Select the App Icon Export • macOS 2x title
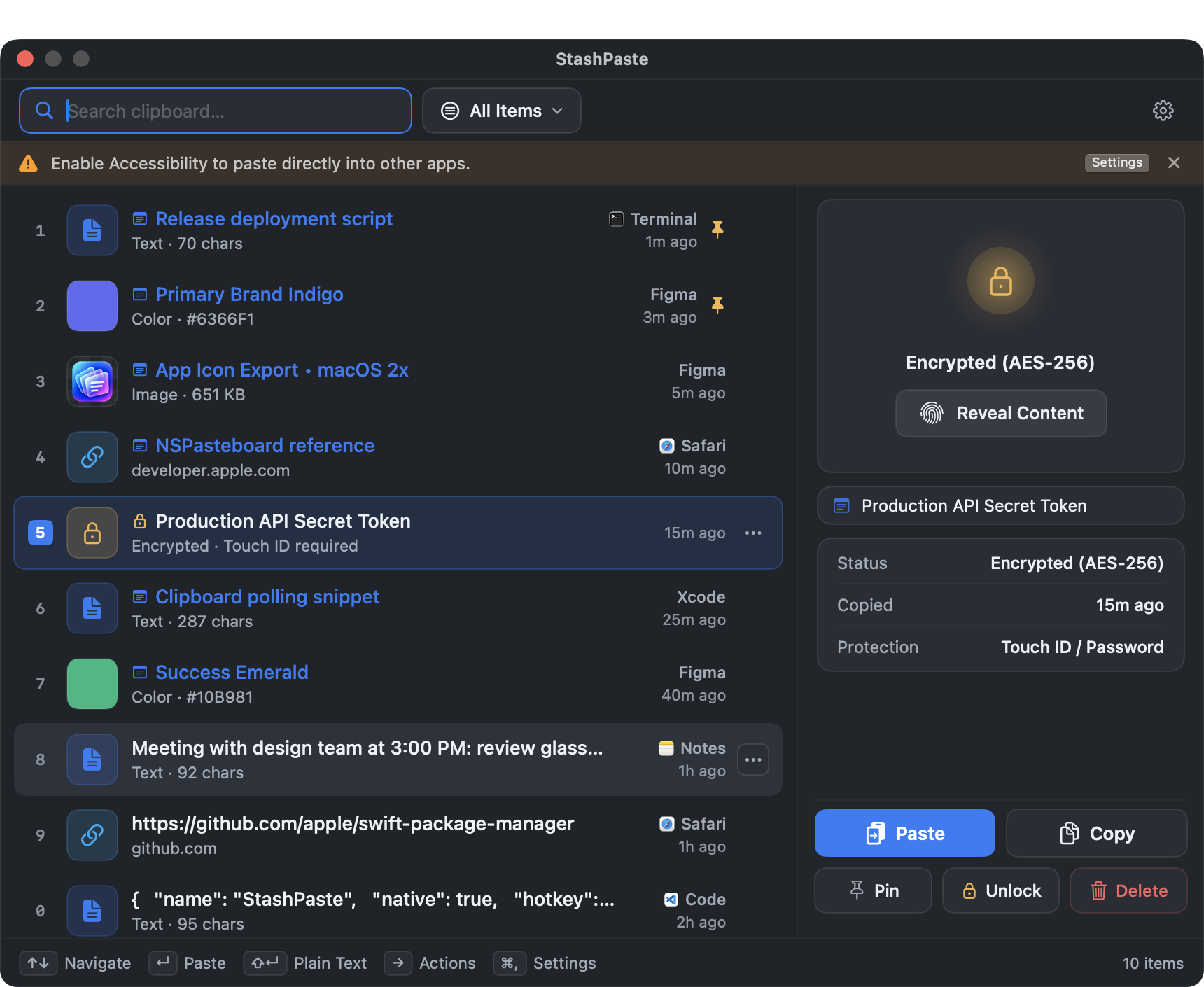The width and height of the screenshot is (1204, 987). [x=282, y=370]
